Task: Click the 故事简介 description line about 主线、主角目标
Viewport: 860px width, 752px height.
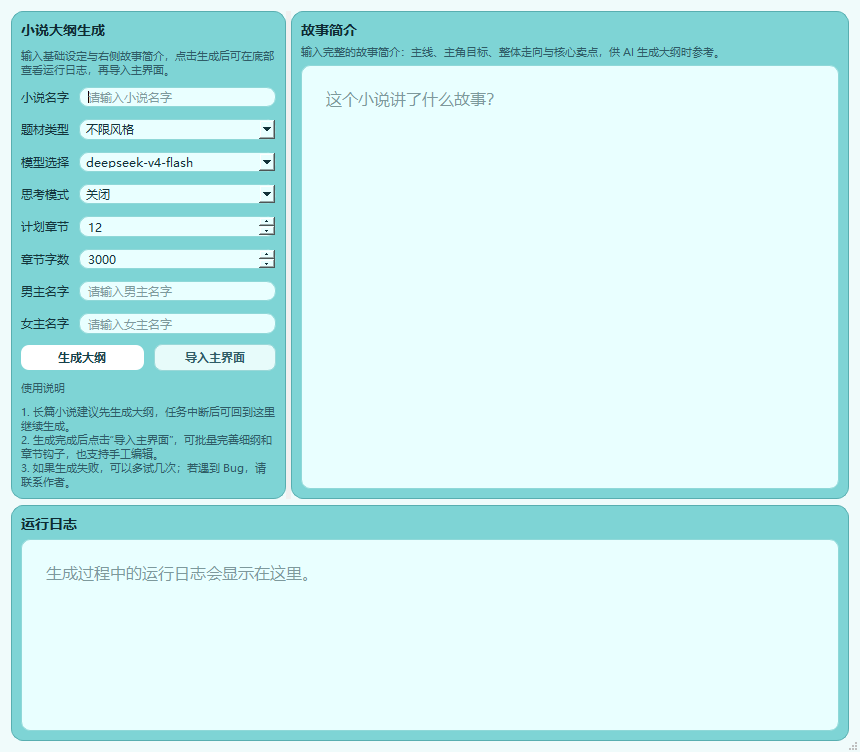Action: coord(511,53)
